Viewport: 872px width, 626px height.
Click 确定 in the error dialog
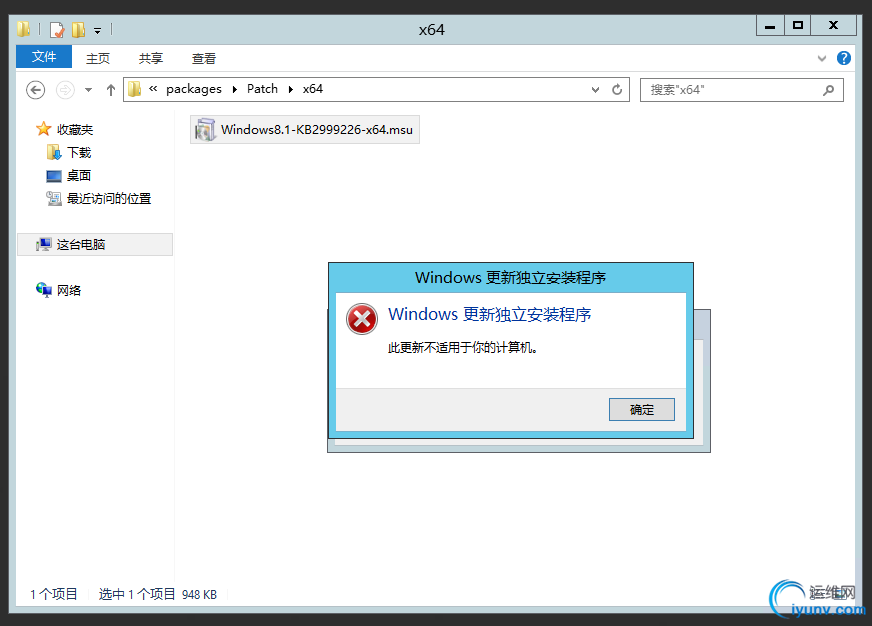(642, 410)
